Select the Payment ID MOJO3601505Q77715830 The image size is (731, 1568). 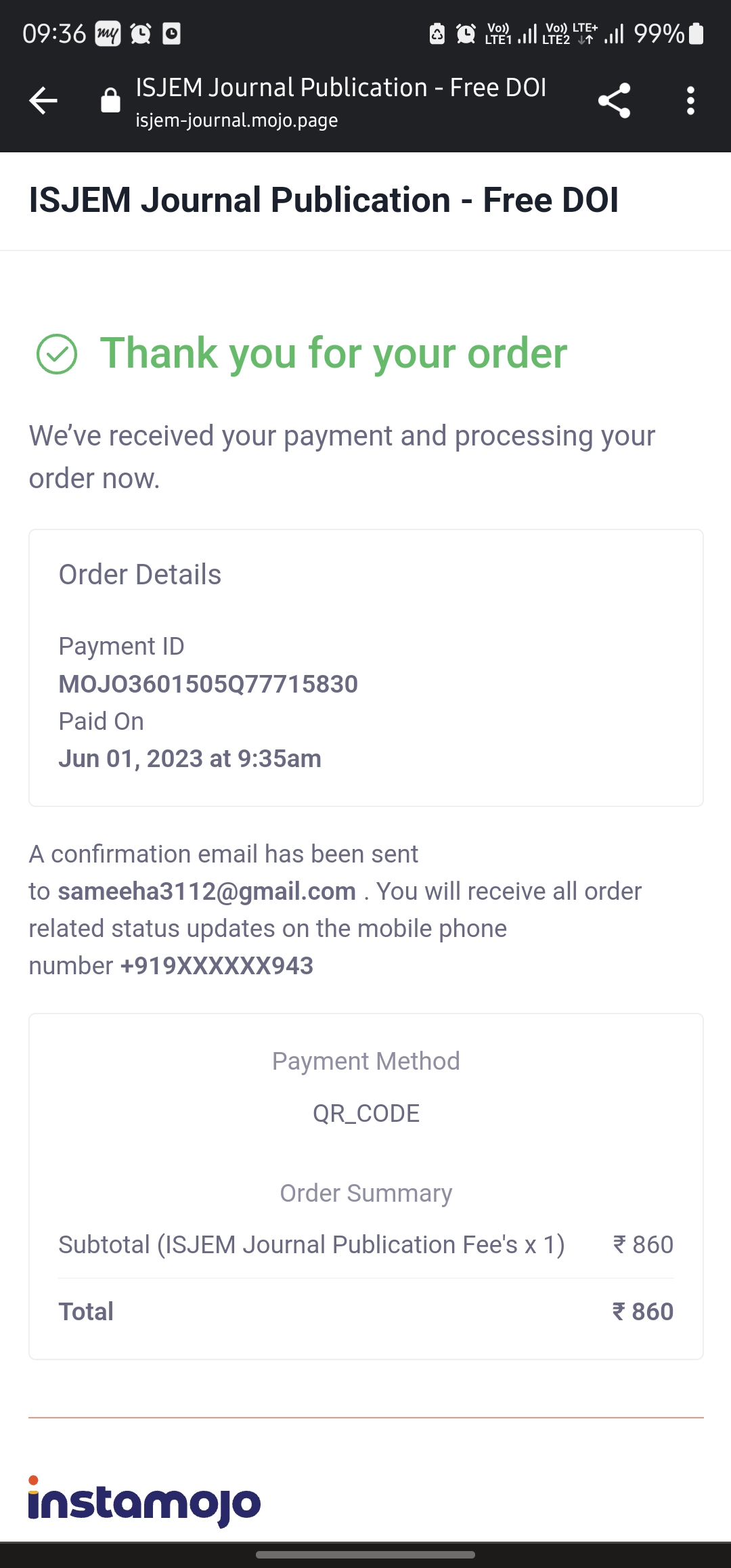(208, 684)
